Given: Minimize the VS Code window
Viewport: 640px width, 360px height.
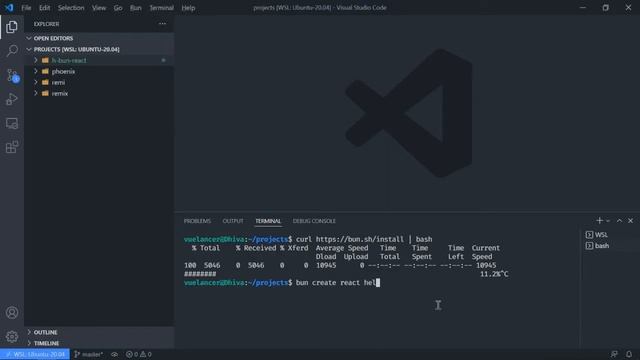Looking at the screenshot, I should click(583, 8).
